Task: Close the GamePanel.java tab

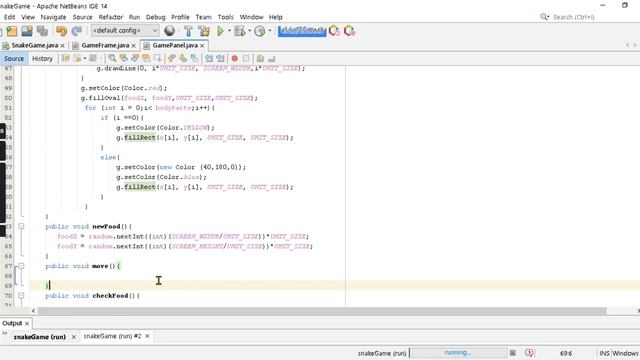Action: 202,46
